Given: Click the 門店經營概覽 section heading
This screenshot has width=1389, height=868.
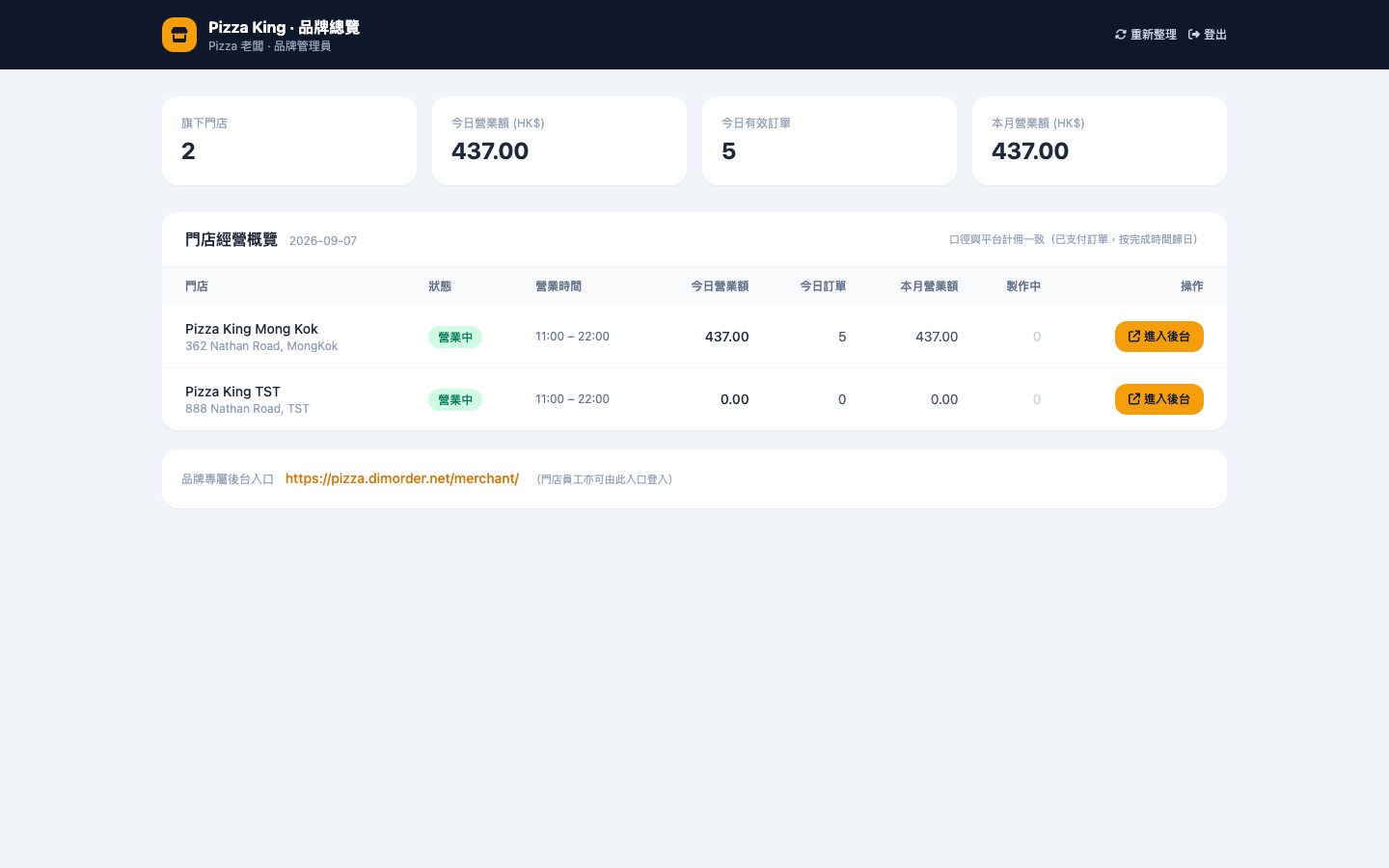Looking at the screenshot, I should 231,239.
